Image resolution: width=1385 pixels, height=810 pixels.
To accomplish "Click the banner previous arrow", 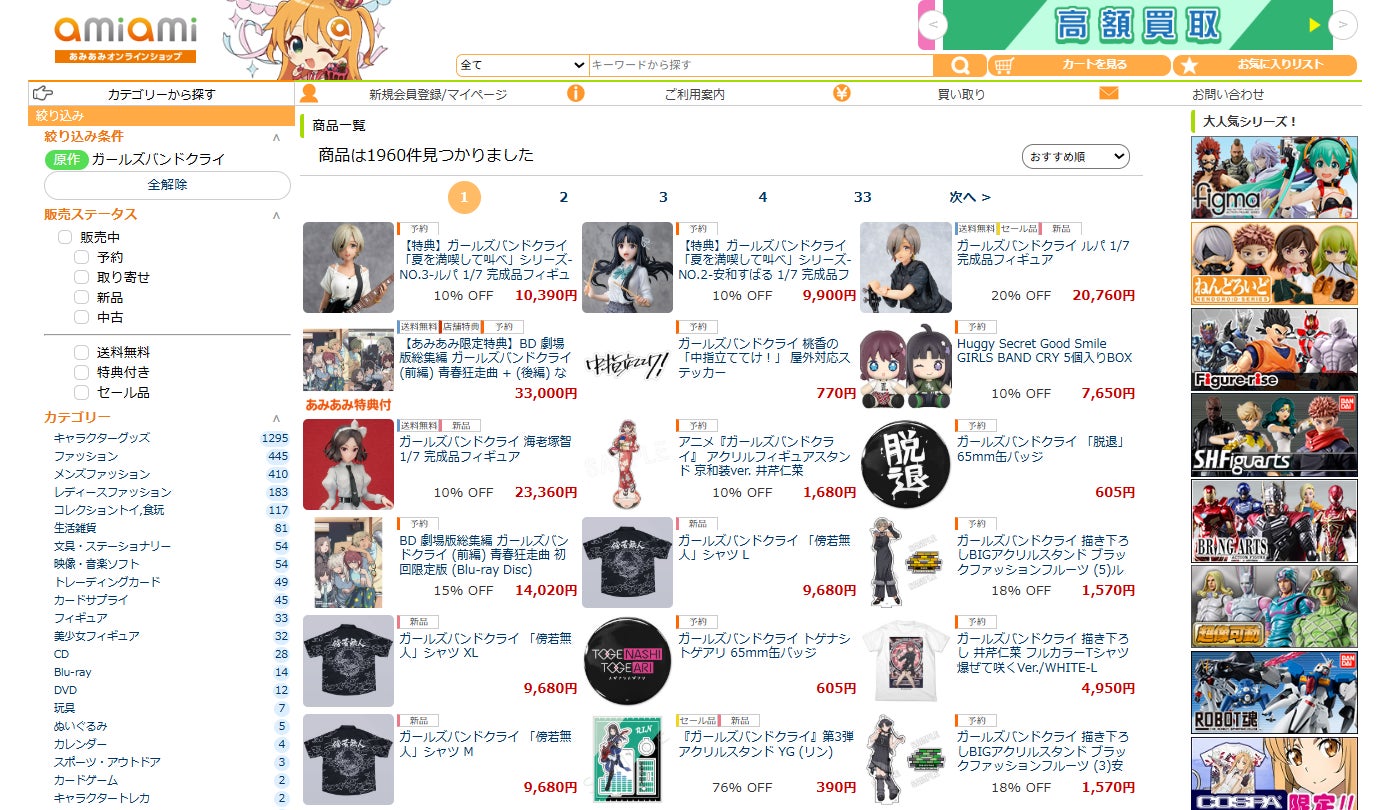I will [932, 24].
